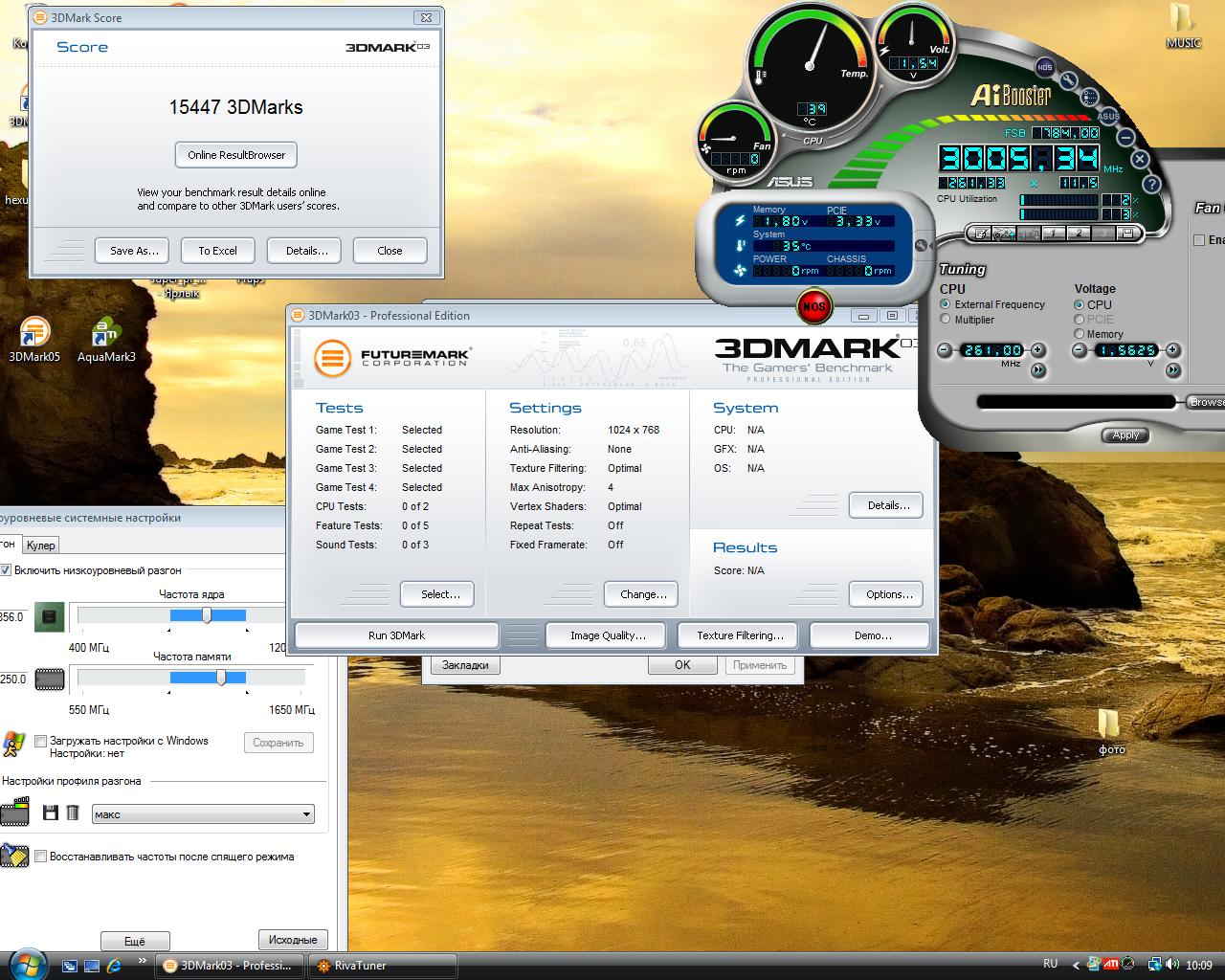Open the AquaMark3 desktop shortcut
Screen dimensions: 1225x980
coord(106,340)
